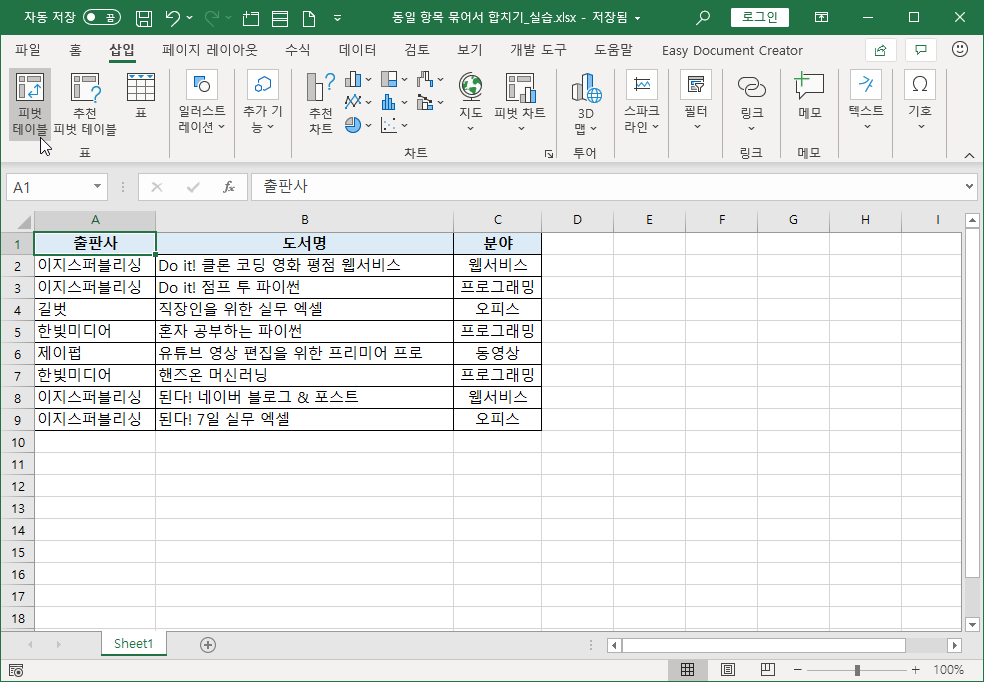
Task: Open the Link (링크) button
Action: (x=751, y=104)
